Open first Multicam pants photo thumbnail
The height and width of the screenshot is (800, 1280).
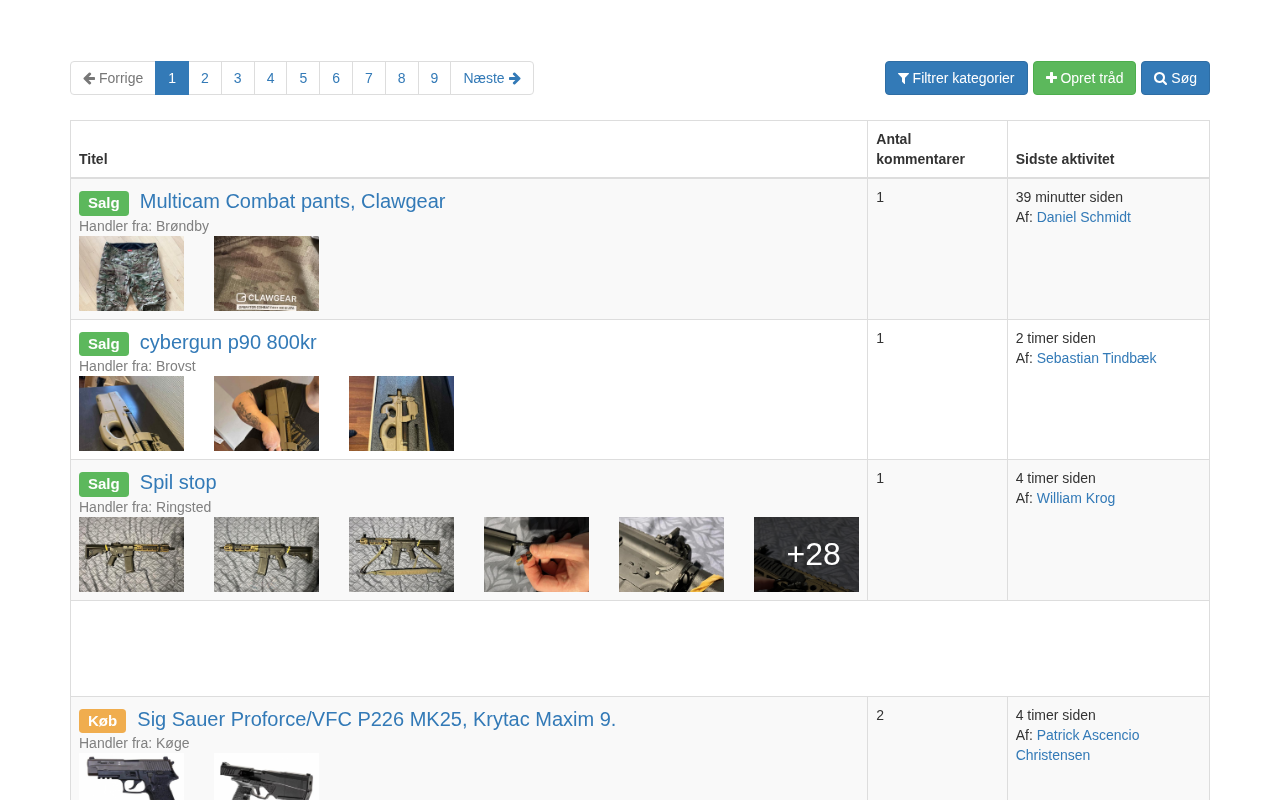131,273
